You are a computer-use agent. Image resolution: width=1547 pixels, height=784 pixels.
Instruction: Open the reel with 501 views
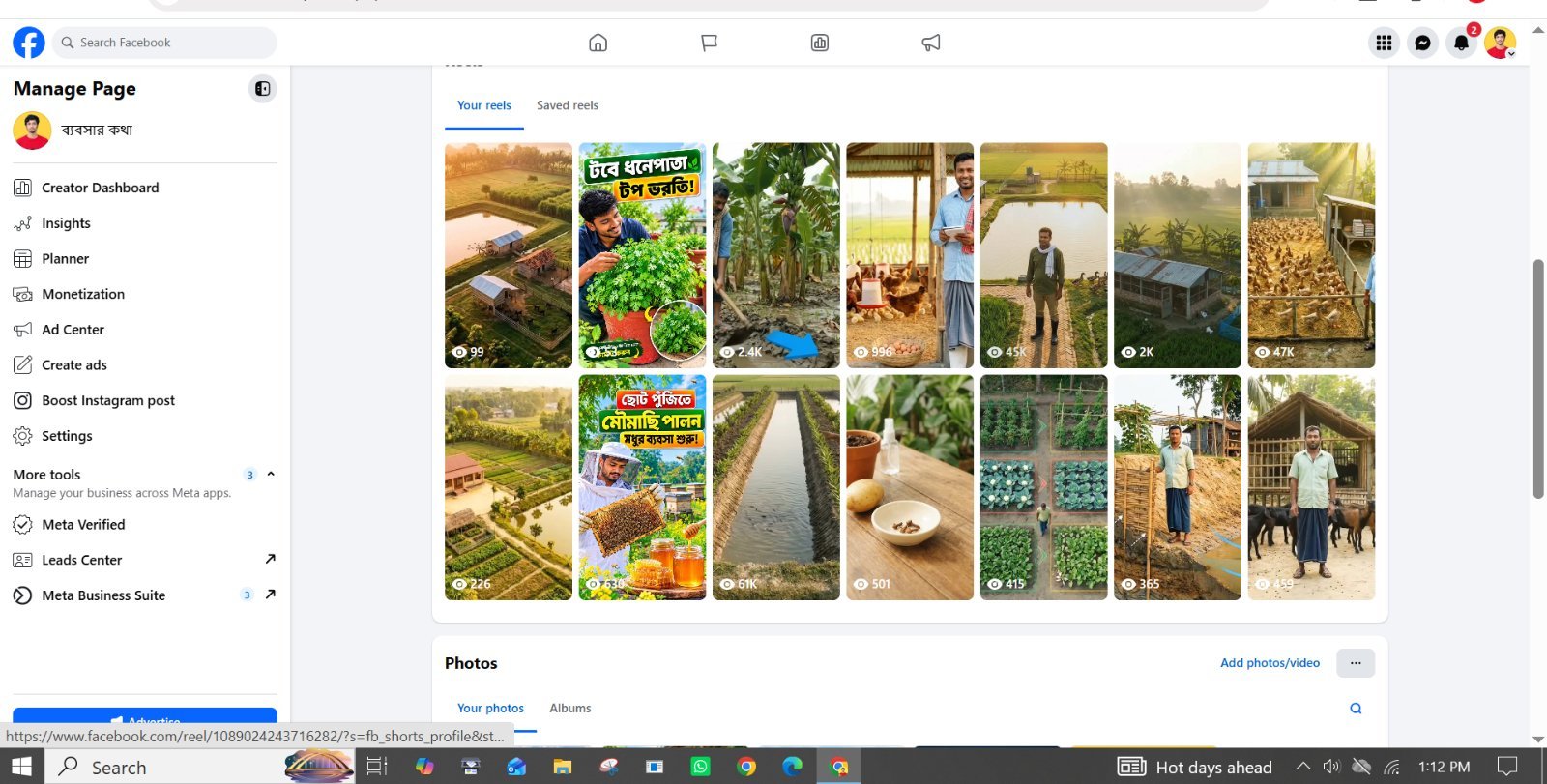pos(910,487)
